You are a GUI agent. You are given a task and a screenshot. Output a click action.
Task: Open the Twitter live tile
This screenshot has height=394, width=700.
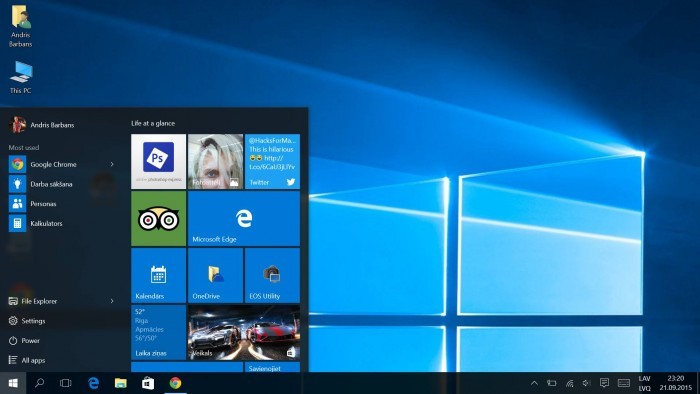[272, 162]
